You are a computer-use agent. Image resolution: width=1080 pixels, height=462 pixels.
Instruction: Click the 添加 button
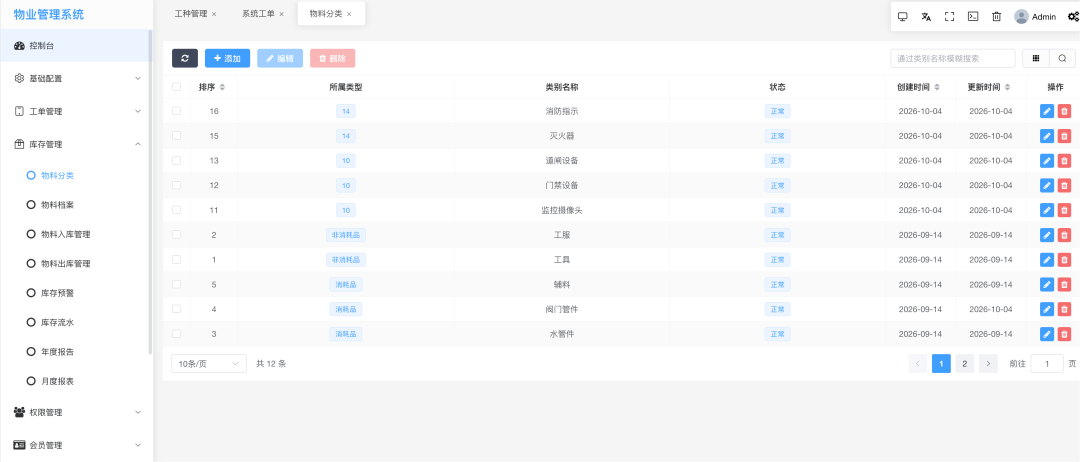pyautogui.click(x=227, y=59)
